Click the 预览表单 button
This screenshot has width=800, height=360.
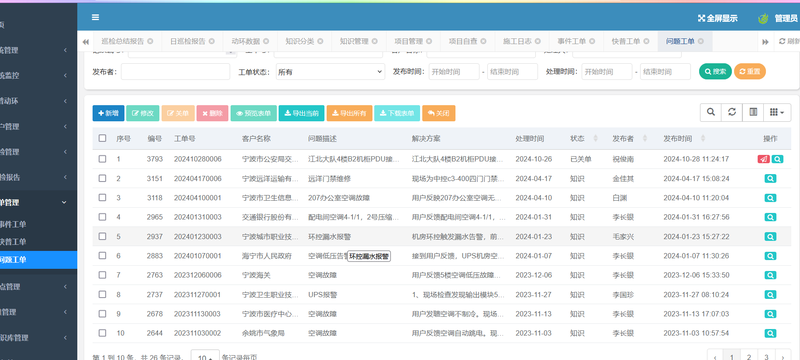pos(254,113)
